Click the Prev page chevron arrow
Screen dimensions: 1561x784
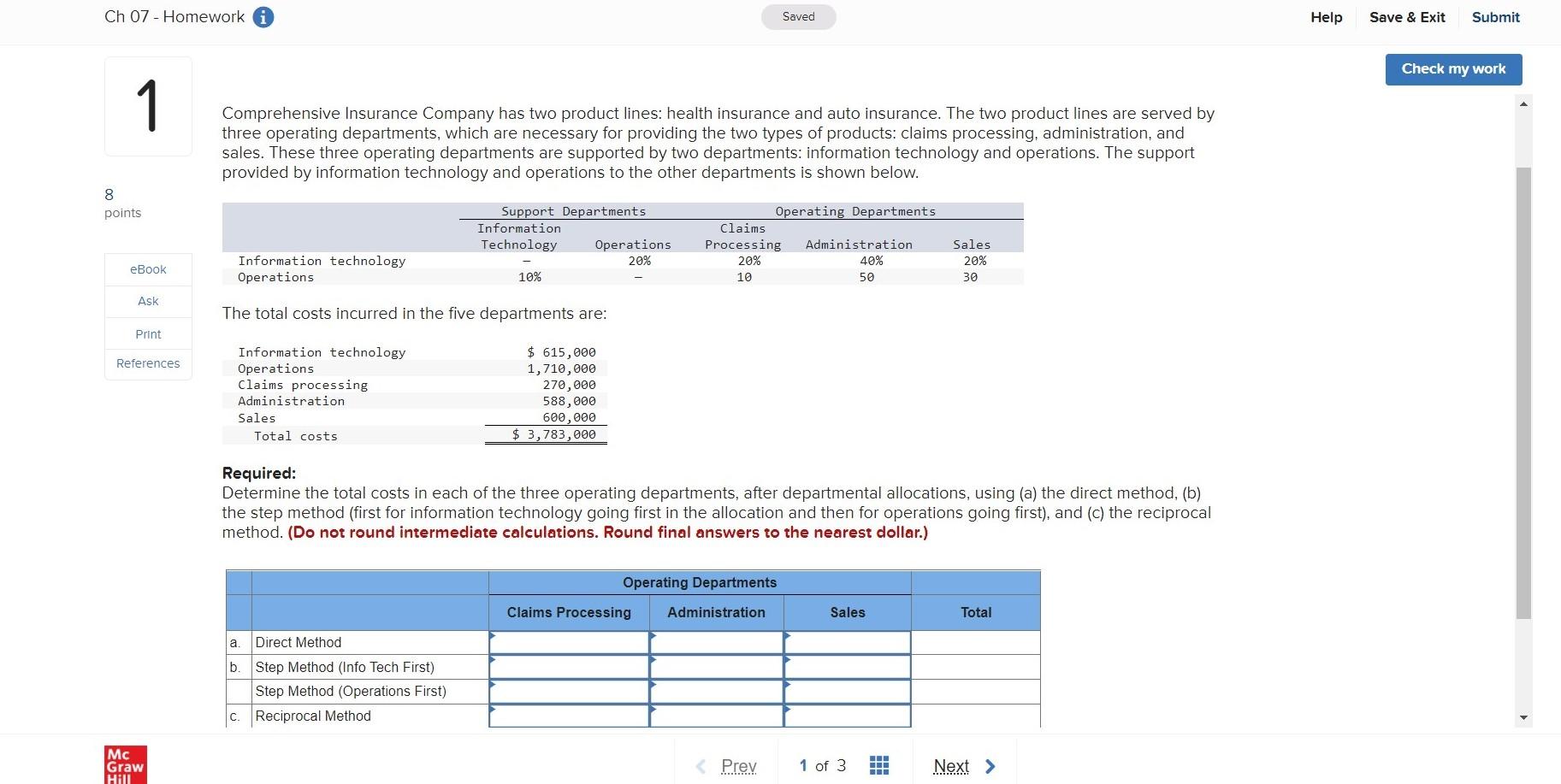[x=701, y=765]
